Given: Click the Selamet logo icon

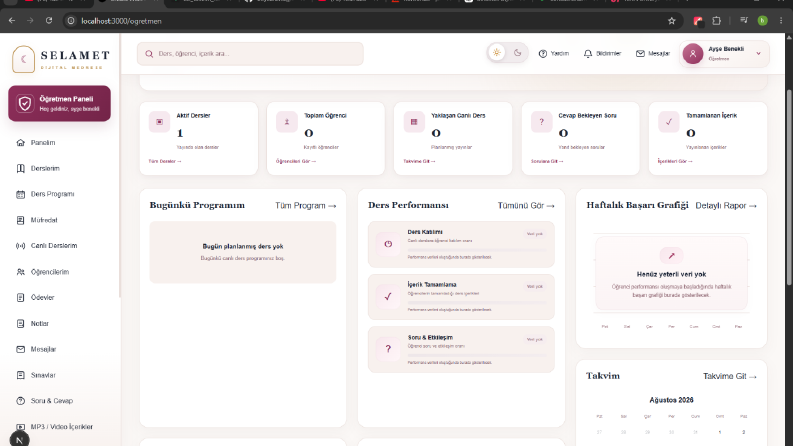Looking at the screenshot, I should pos(23,59).
